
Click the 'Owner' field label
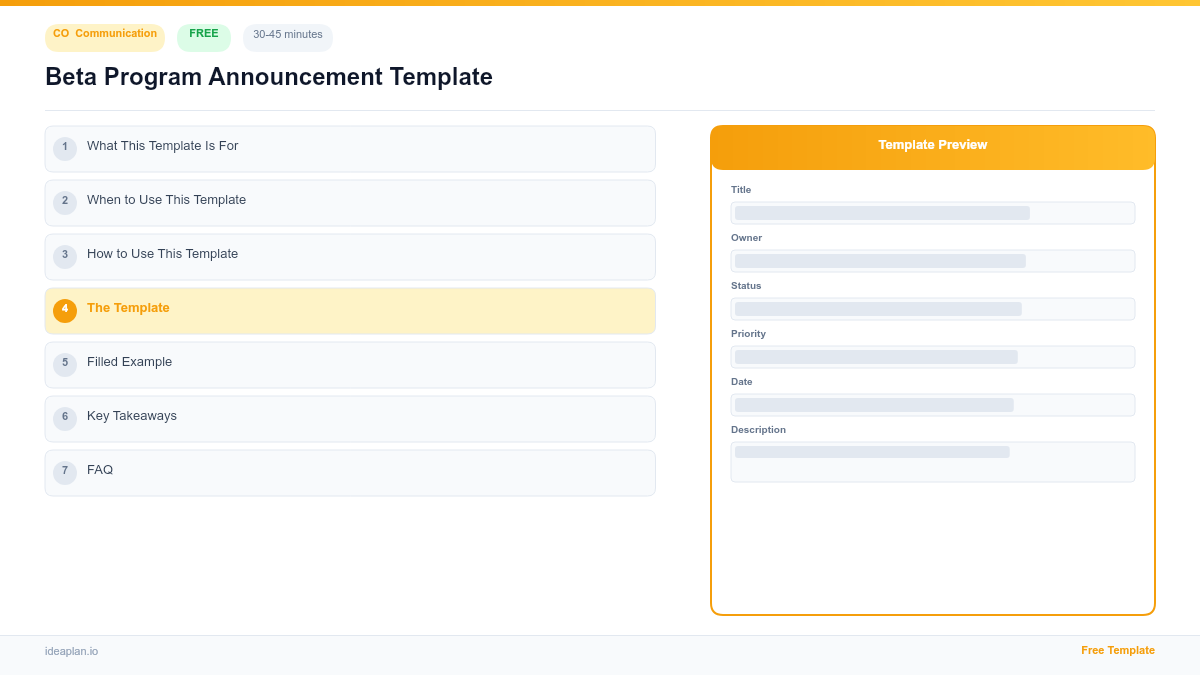click(x=746, y=238)
